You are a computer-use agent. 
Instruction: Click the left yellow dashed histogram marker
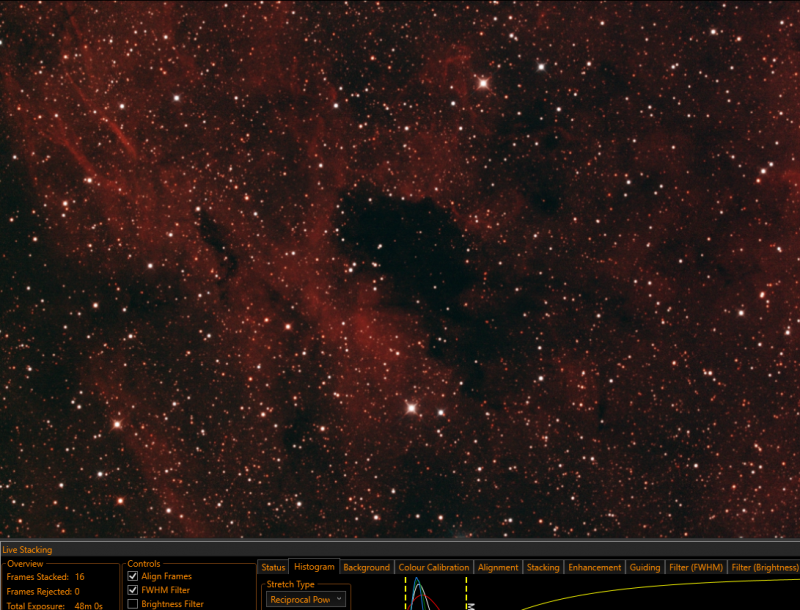(x=406, y=593)
